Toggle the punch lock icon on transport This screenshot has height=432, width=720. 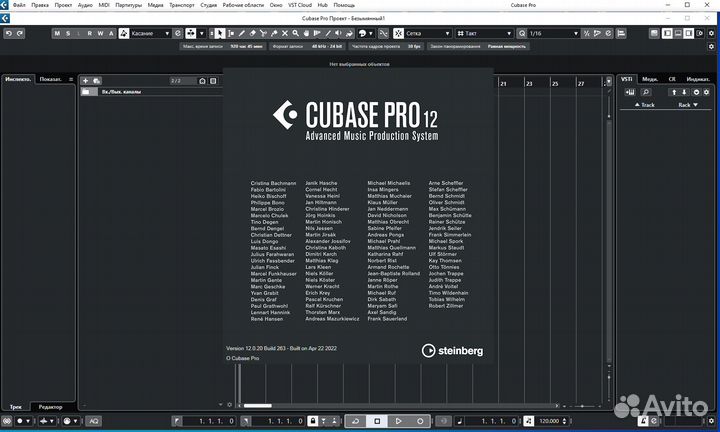click(313, 421)
